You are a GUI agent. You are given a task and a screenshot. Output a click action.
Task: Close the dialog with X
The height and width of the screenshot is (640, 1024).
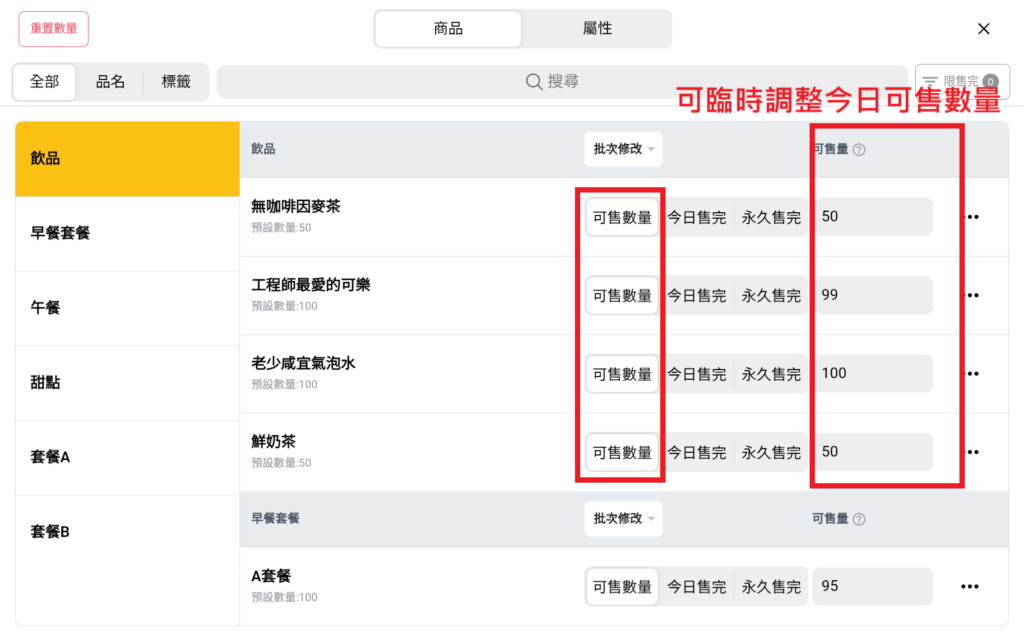[x=984, y=29]
